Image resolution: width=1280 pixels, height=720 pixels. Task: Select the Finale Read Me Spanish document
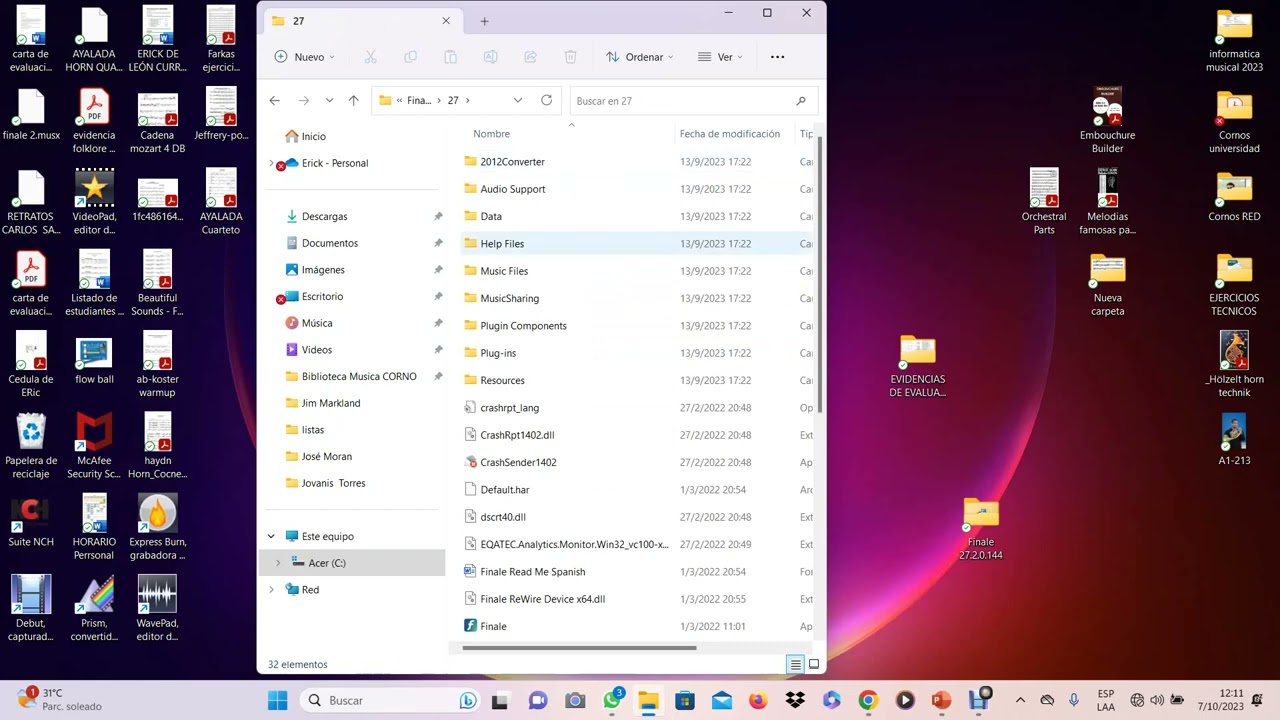[x=532, y=572]
